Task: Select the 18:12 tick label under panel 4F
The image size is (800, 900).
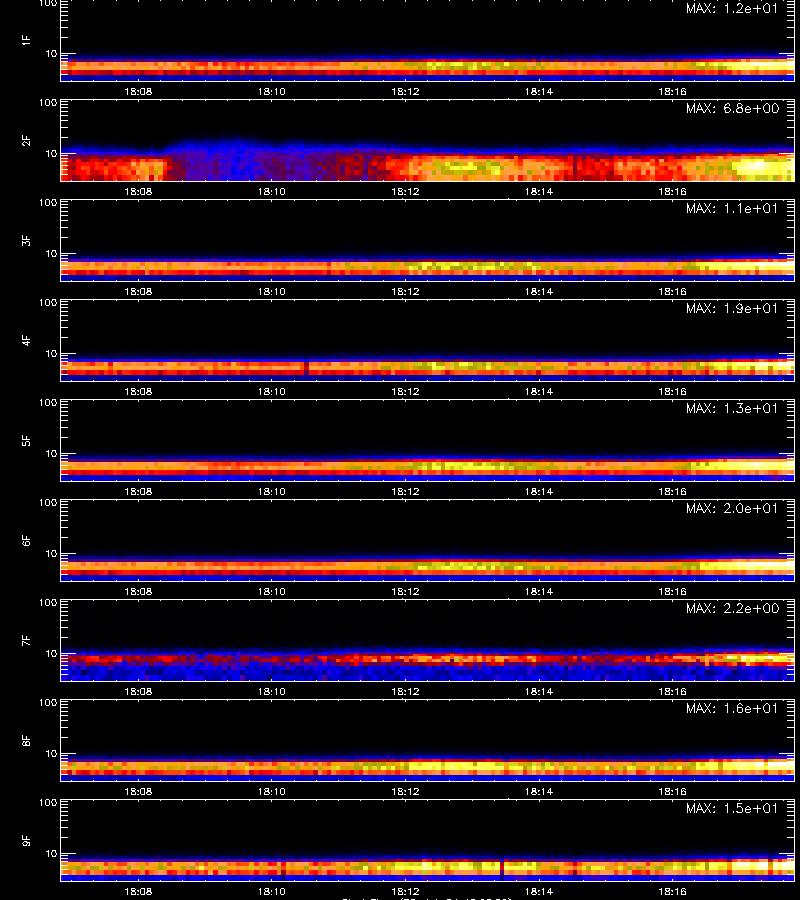Action: tap(405, 391)
